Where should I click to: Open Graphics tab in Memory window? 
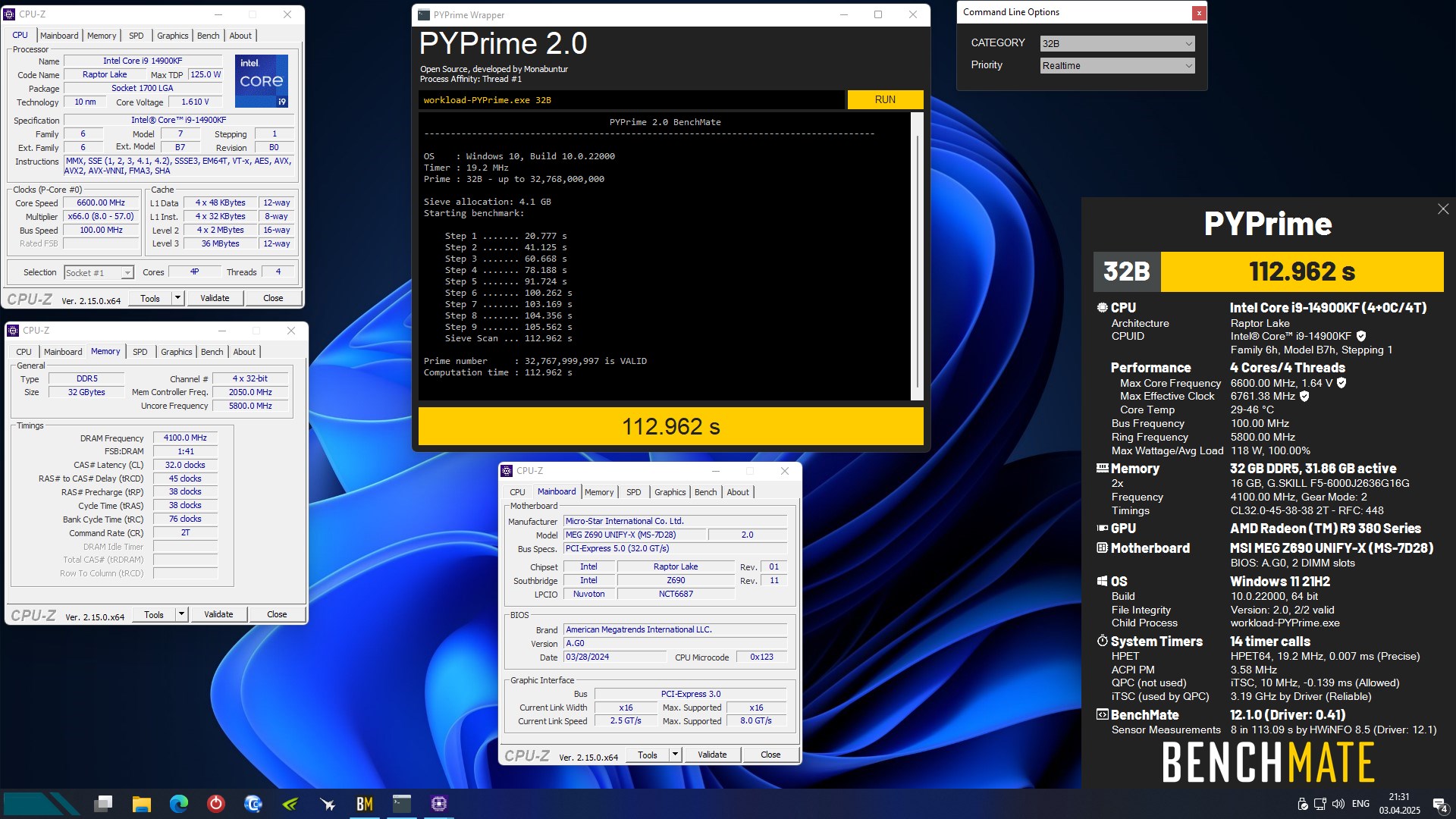(177, 352)
